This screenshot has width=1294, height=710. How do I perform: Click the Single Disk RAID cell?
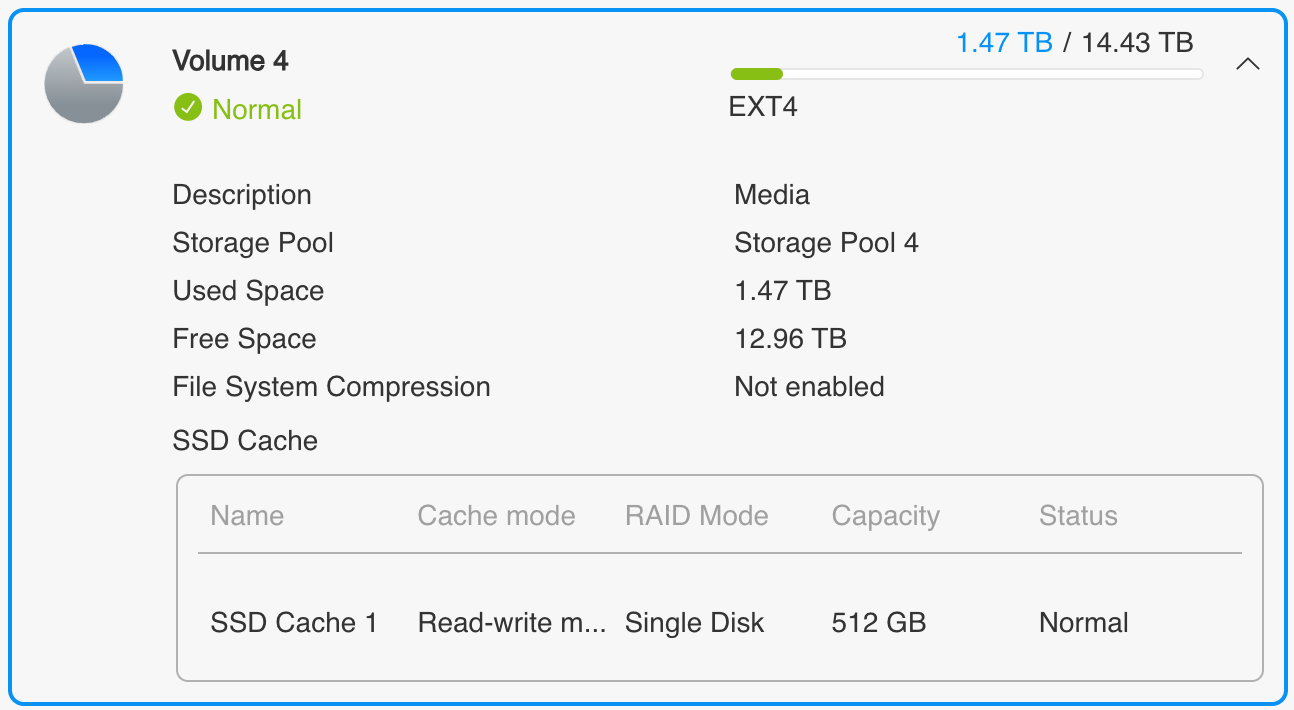point(694,623)
